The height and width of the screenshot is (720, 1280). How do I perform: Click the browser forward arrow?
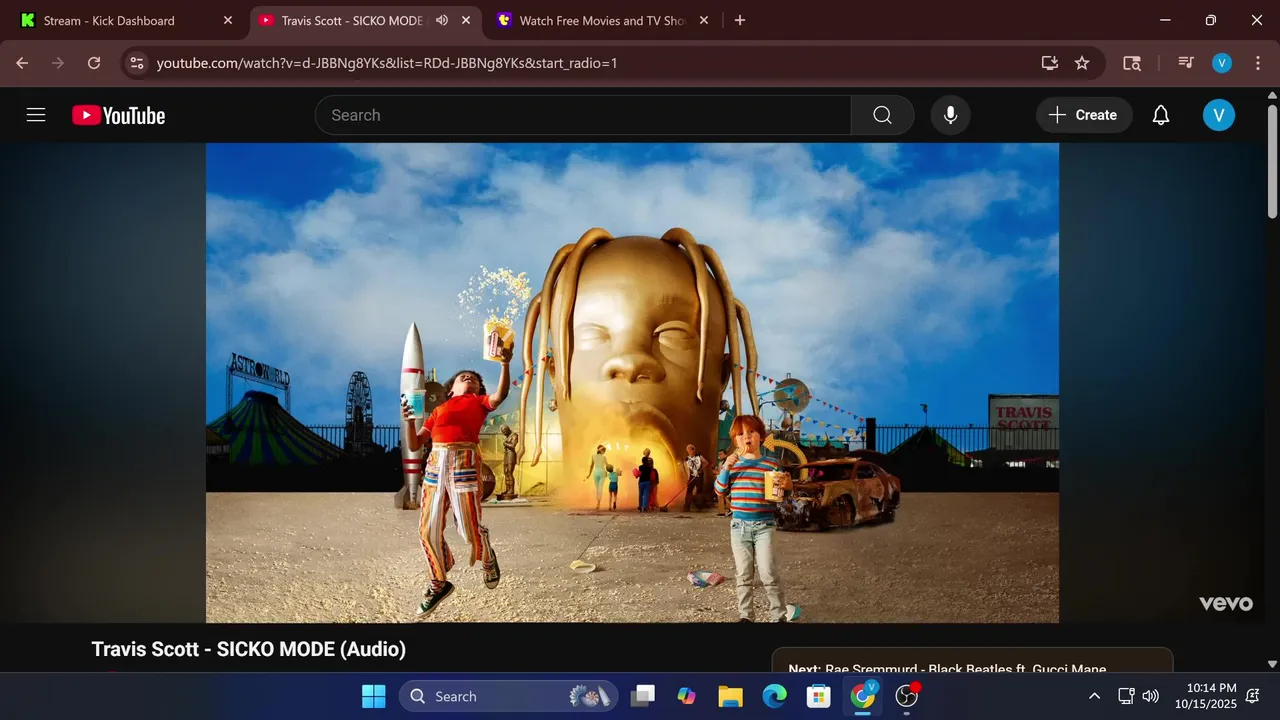pos(58,63)
